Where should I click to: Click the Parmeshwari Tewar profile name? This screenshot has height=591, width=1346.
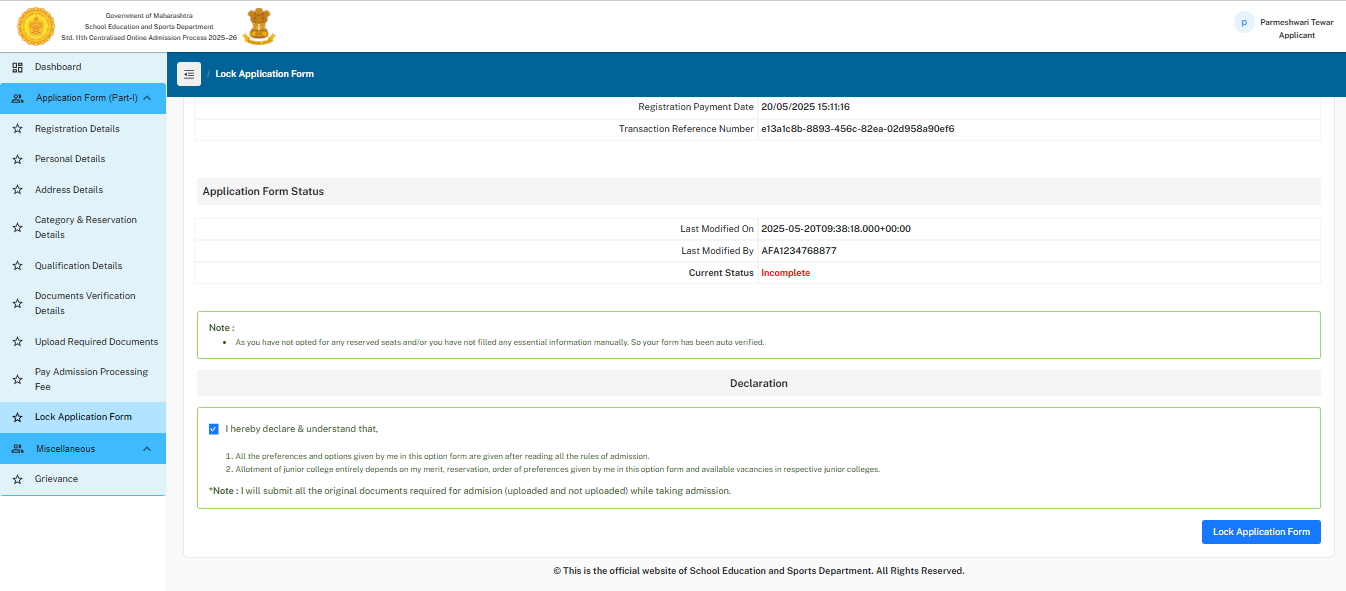click(1296, 21)
